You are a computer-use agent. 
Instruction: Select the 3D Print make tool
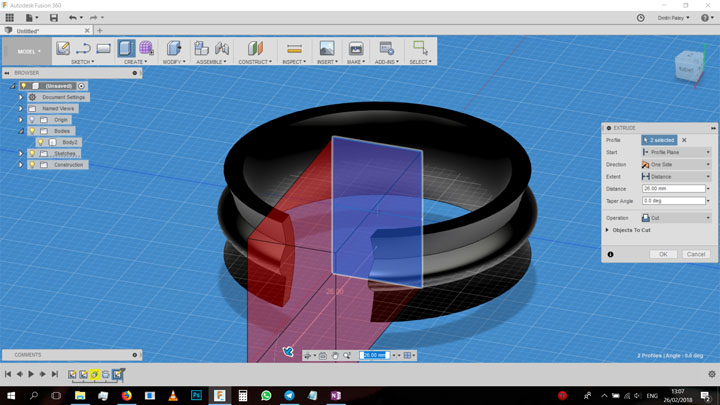click(356, 48)
